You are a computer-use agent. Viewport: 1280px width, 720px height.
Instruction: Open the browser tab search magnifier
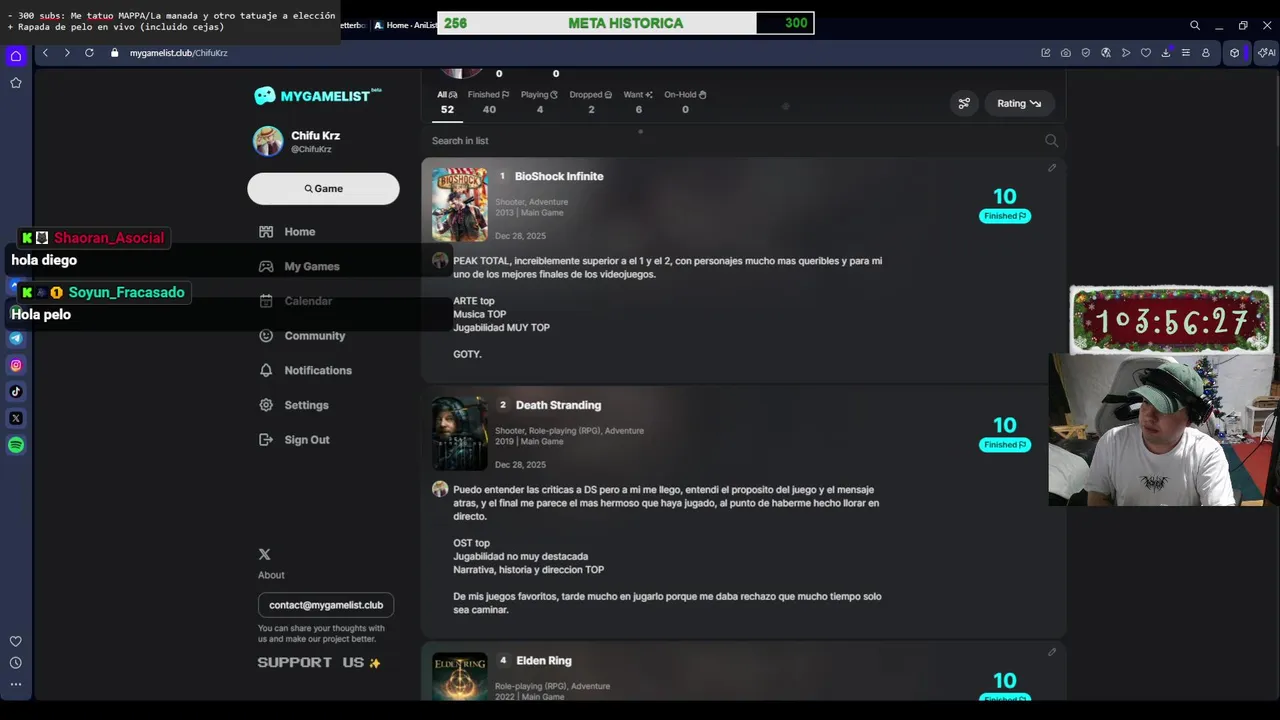(x=1195, y=25)
